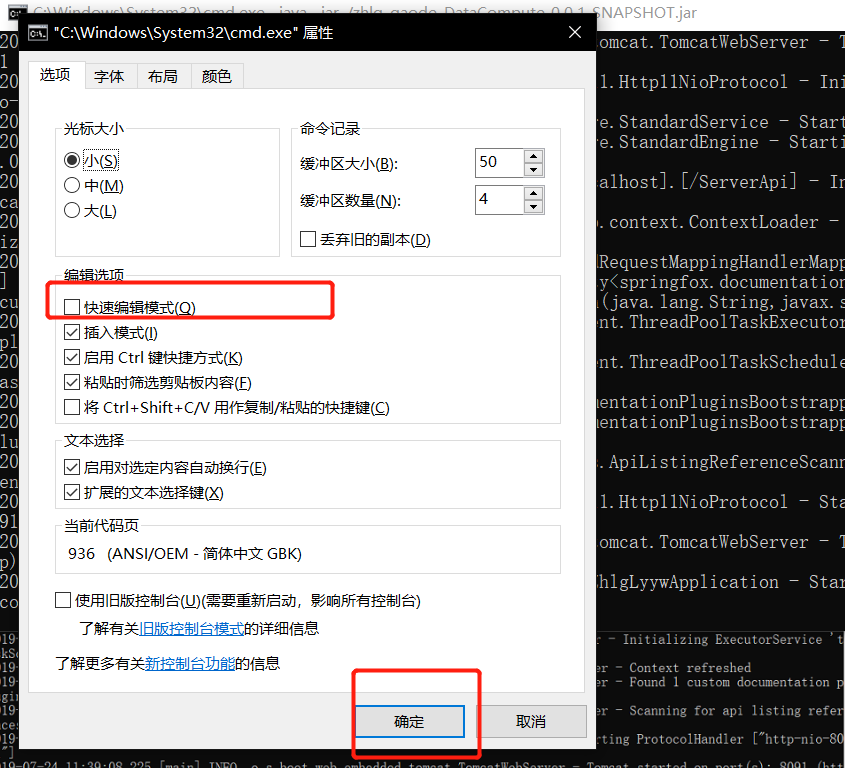845x768 pixels.
Task: Click the 当前代码页 group label
Action: [x=101, y=525]
